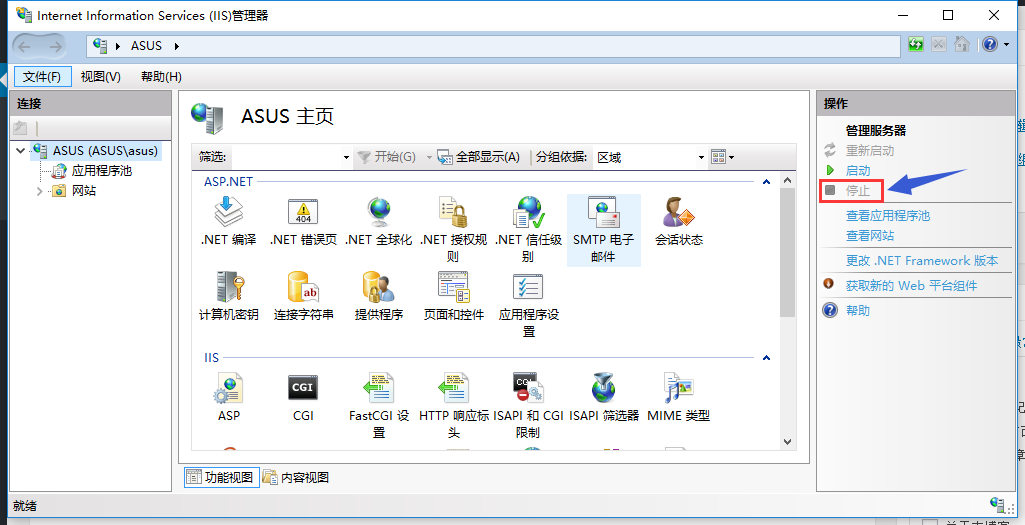Image resolution: width=1025 pixels, height=525 pixels.
Task: Click the forward navigation arrow
Action: coord(56,46)
